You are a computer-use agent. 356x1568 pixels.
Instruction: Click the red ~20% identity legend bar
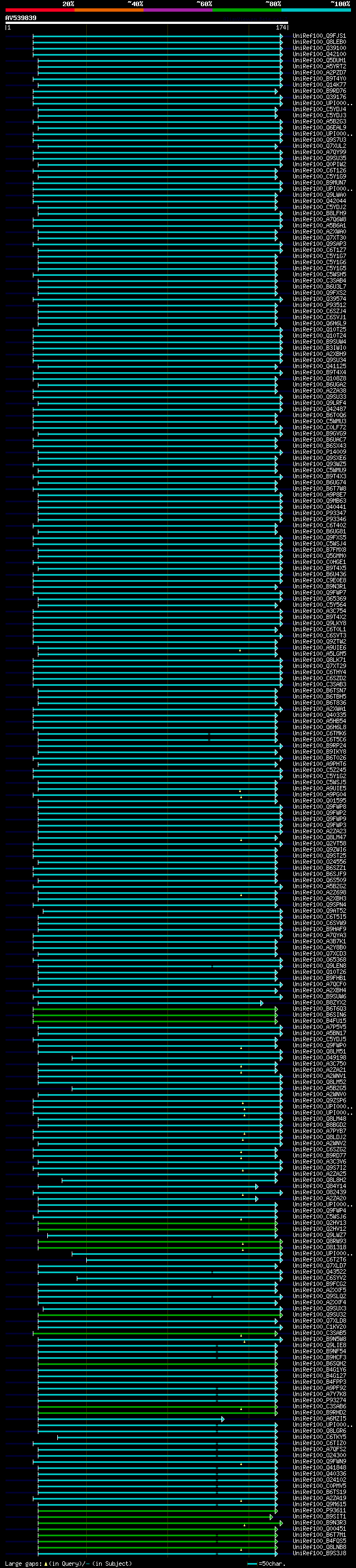coord(39,10)
